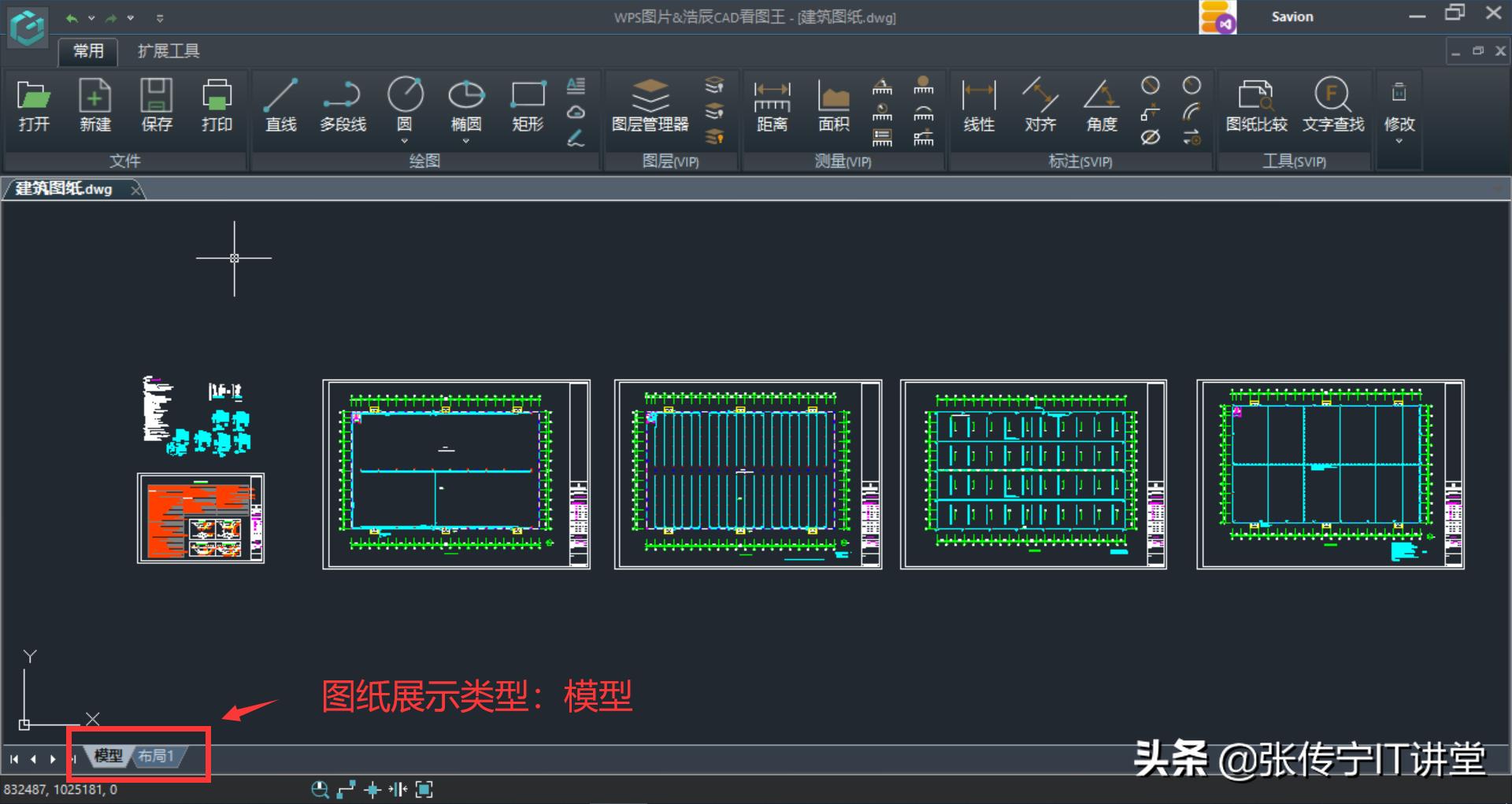Toggle object snap in the status bar

click(372, 789)
